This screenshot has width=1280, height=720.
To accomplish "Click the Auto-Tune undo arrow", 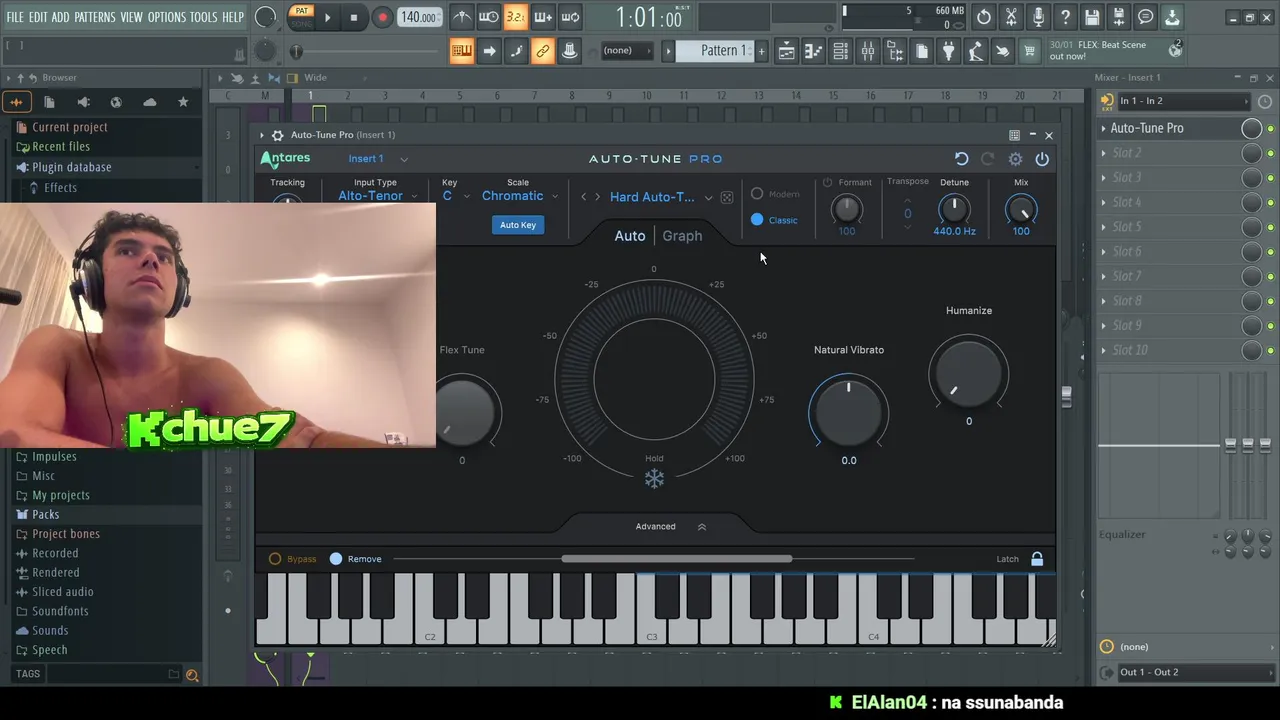I will tap(961, 159).
